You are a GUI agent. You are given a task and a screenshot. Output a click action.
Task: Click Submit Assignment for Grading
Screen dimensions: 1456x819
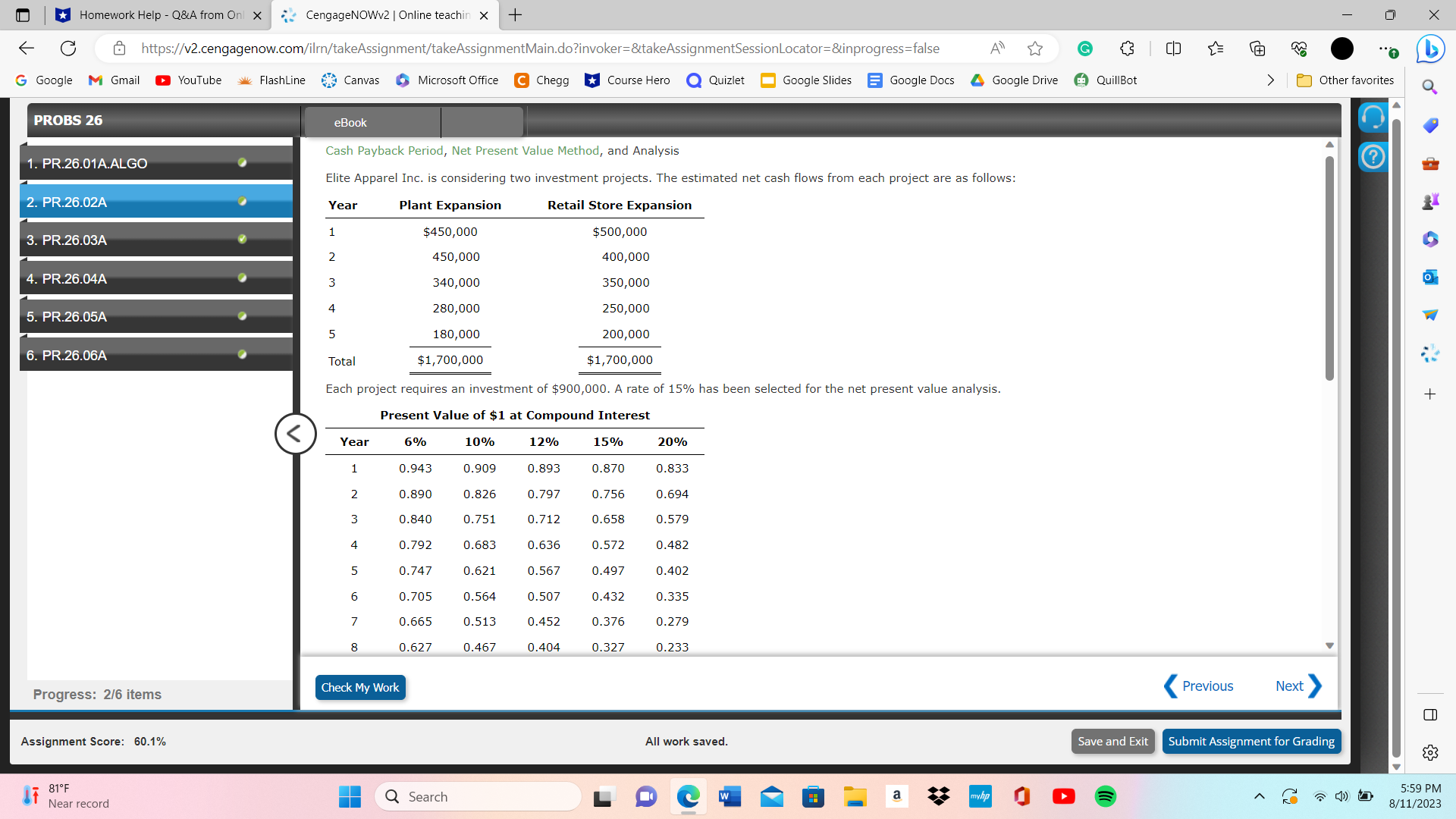tap(1251, 741)
